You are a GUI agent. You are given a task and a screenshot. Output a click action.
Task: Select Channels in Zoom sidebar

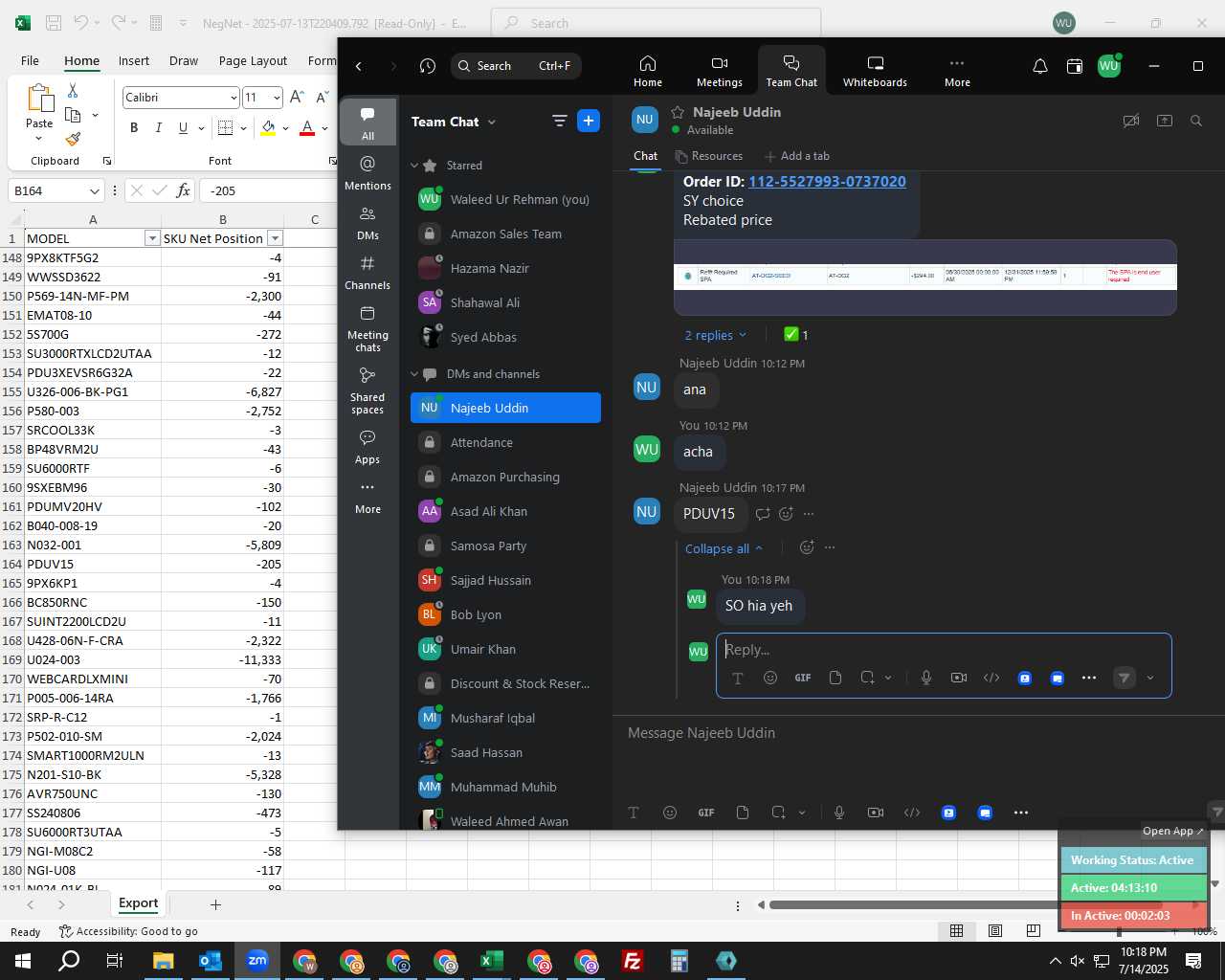(367, 273)
